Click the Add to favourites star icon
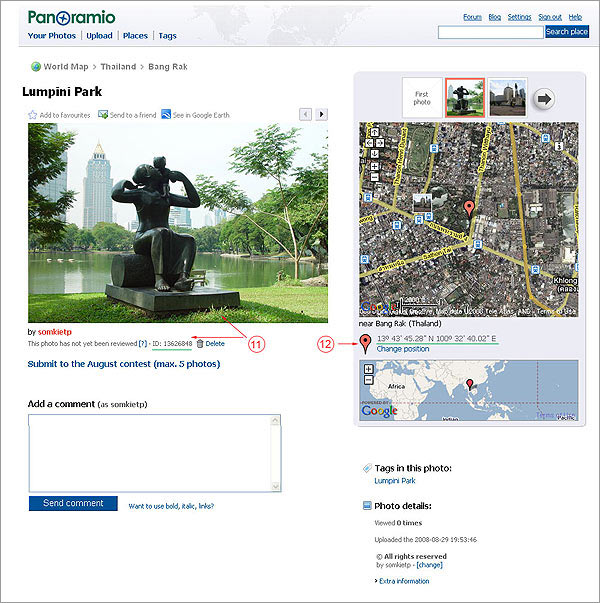Image resolution: width=600 pixels, height=603 pixels. [32, 115]
